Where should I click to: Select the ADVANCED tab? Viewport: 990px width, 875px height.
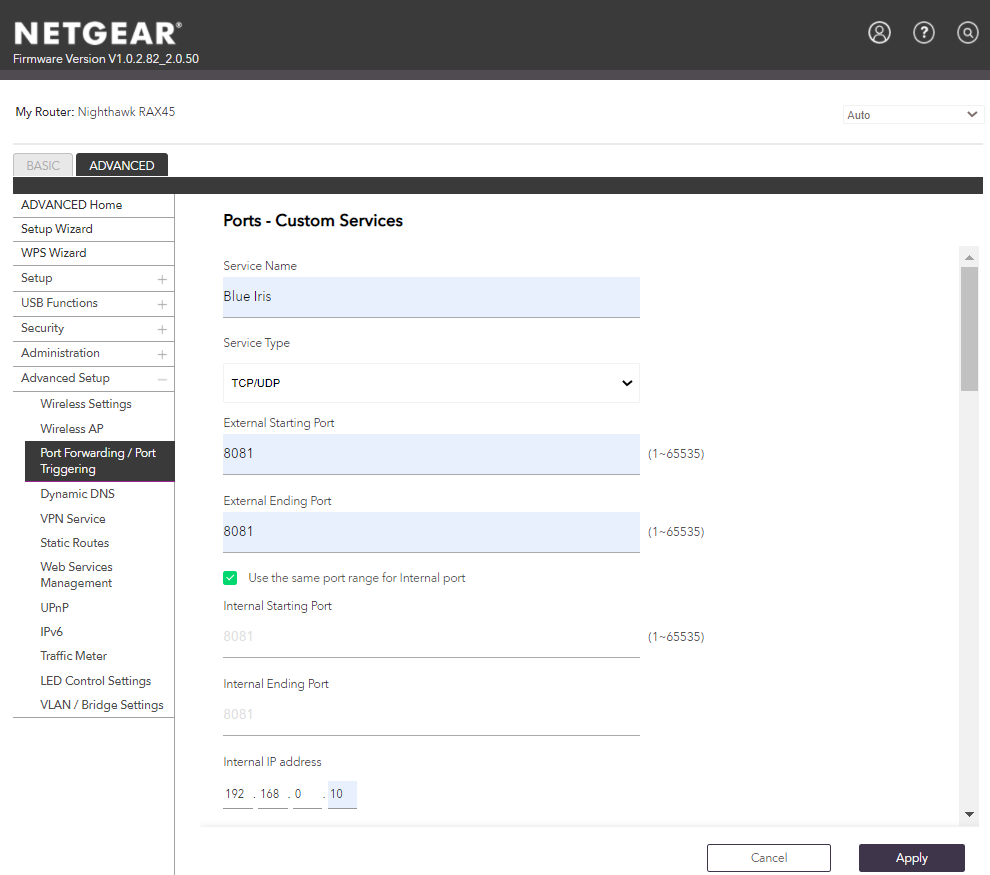point(122,166)
